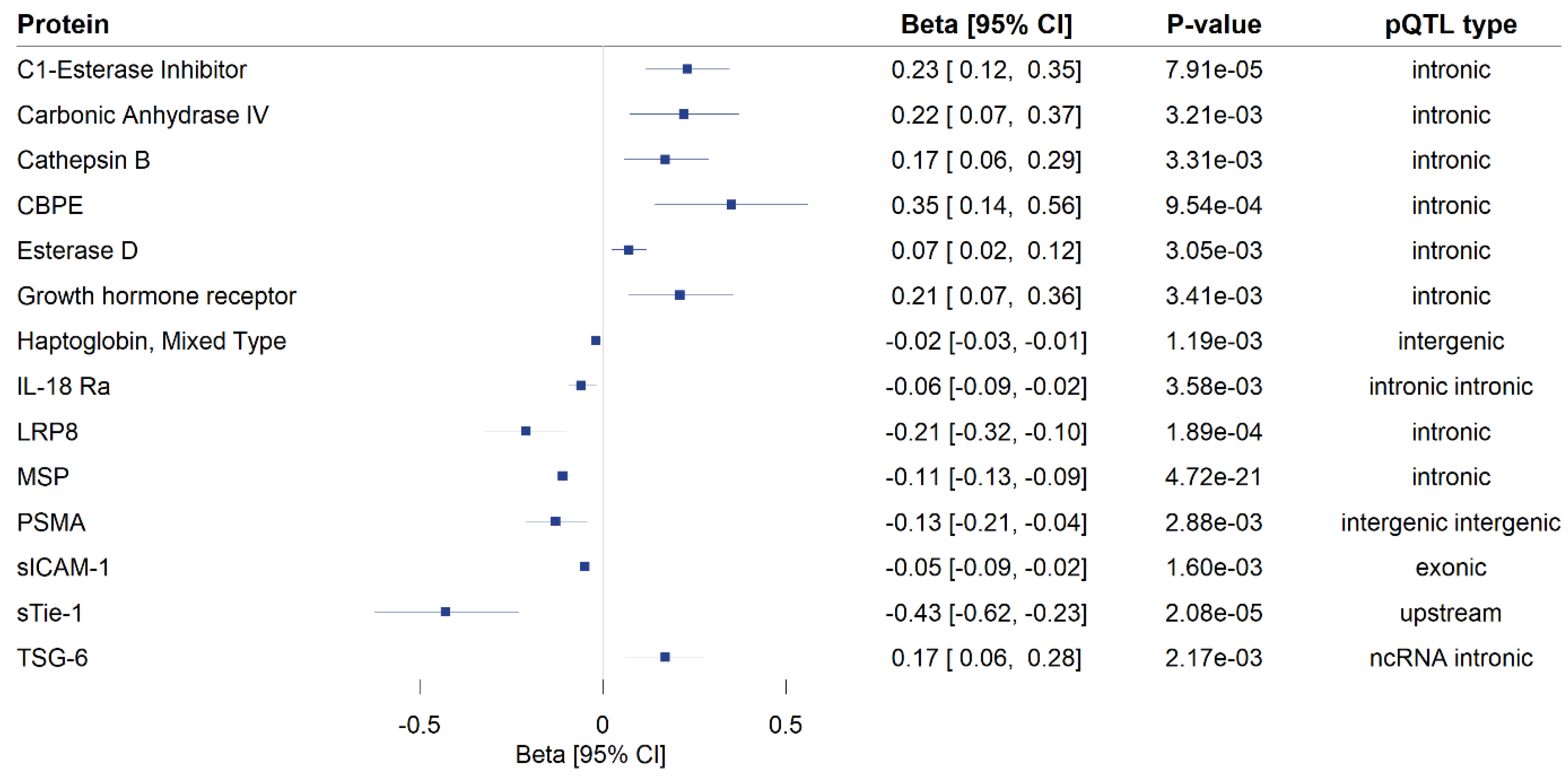Select the MSP data point marker

(562, 476)
